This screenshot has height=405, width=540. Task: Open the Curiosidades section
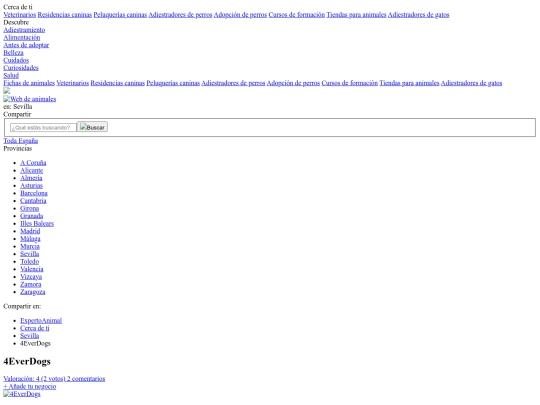click(21, 68)
